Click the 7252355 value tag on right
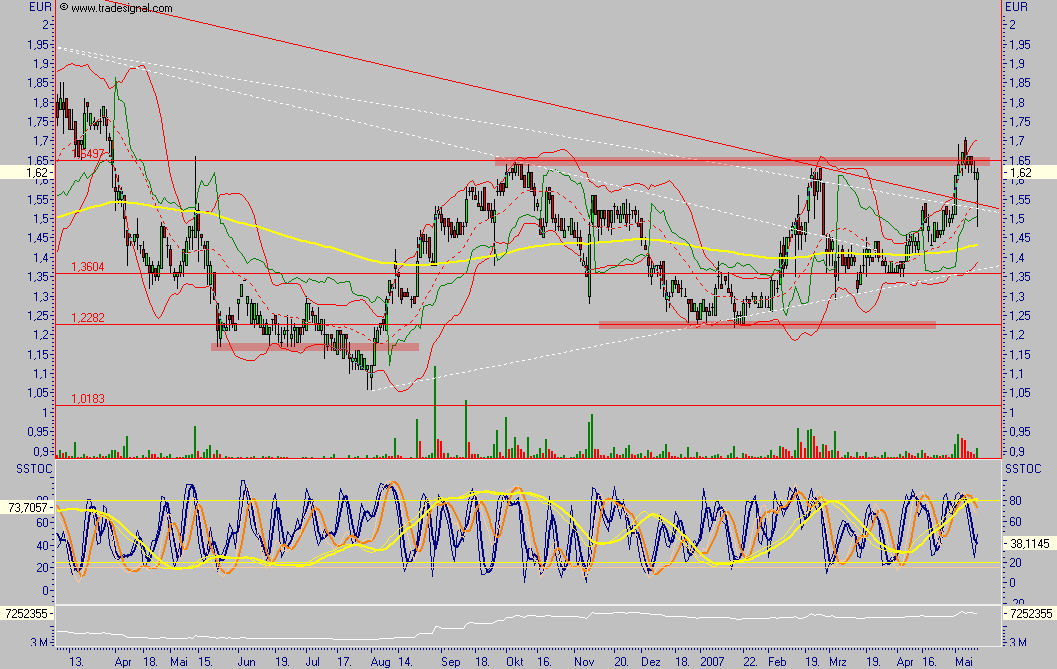Viewport: 1057px width, 669px height. 1030,613
